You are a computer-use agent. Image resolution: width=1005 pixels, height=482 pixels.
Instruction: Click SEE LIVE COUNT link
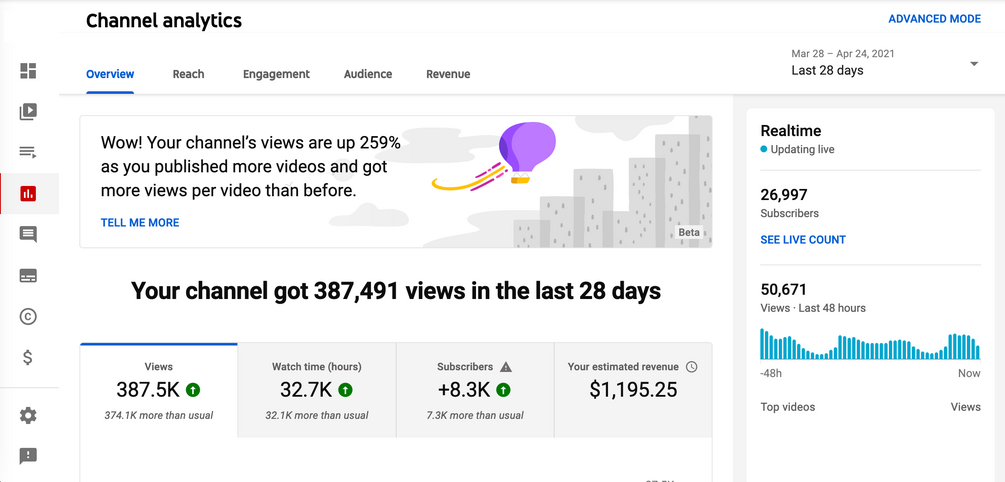803,240
